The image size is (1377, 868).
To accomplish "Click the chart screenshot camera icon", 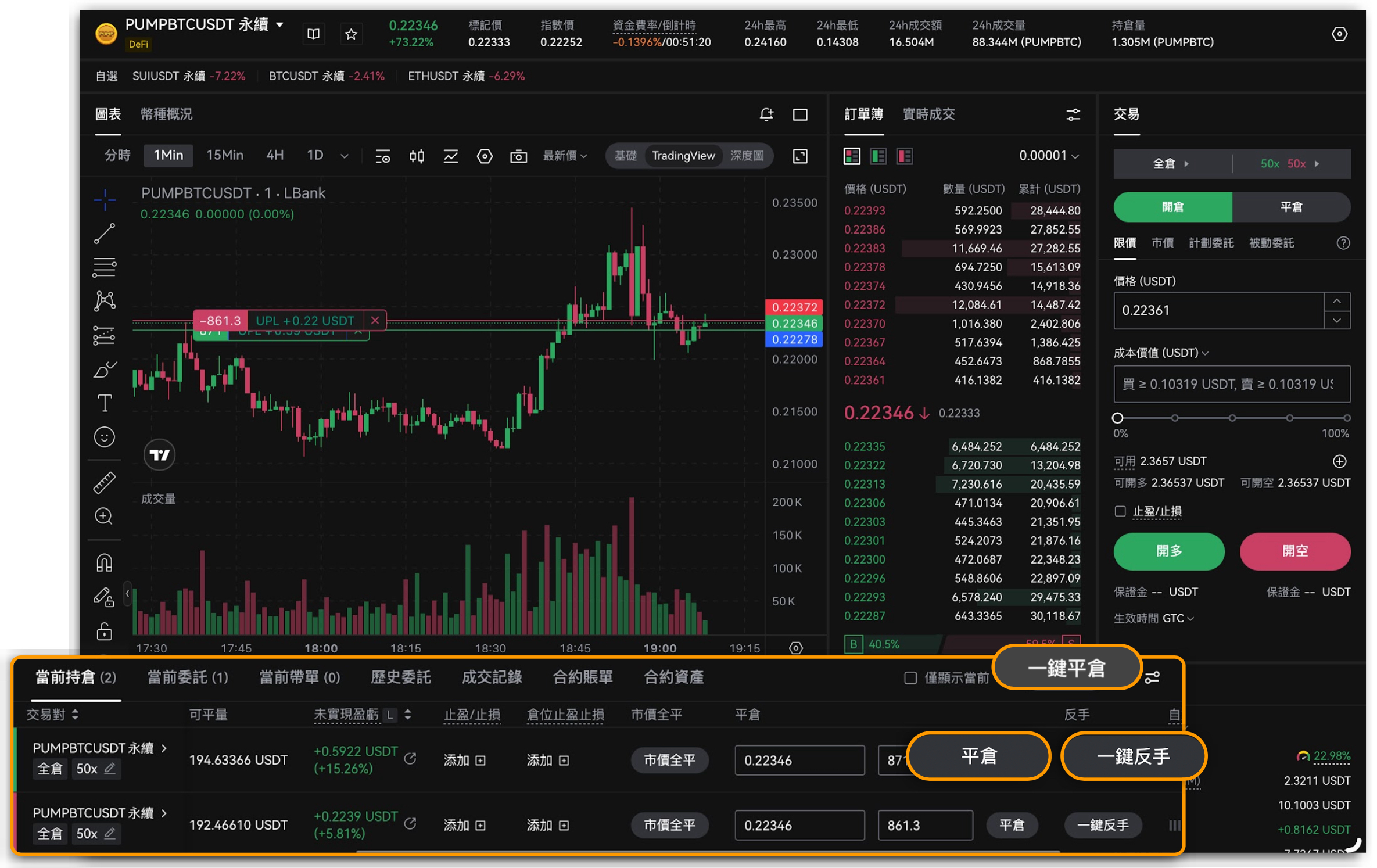I will pos(518,156).
